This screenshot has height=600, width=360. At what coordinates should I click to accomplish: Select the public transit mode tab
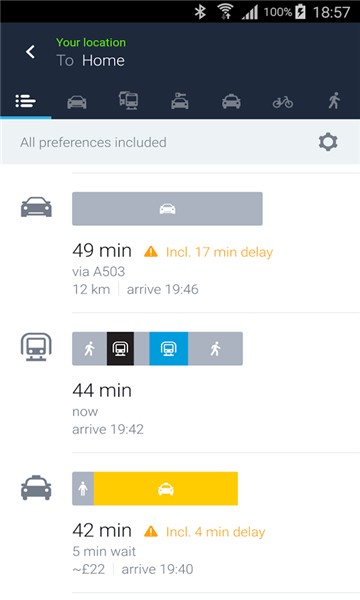coord(129,101)
